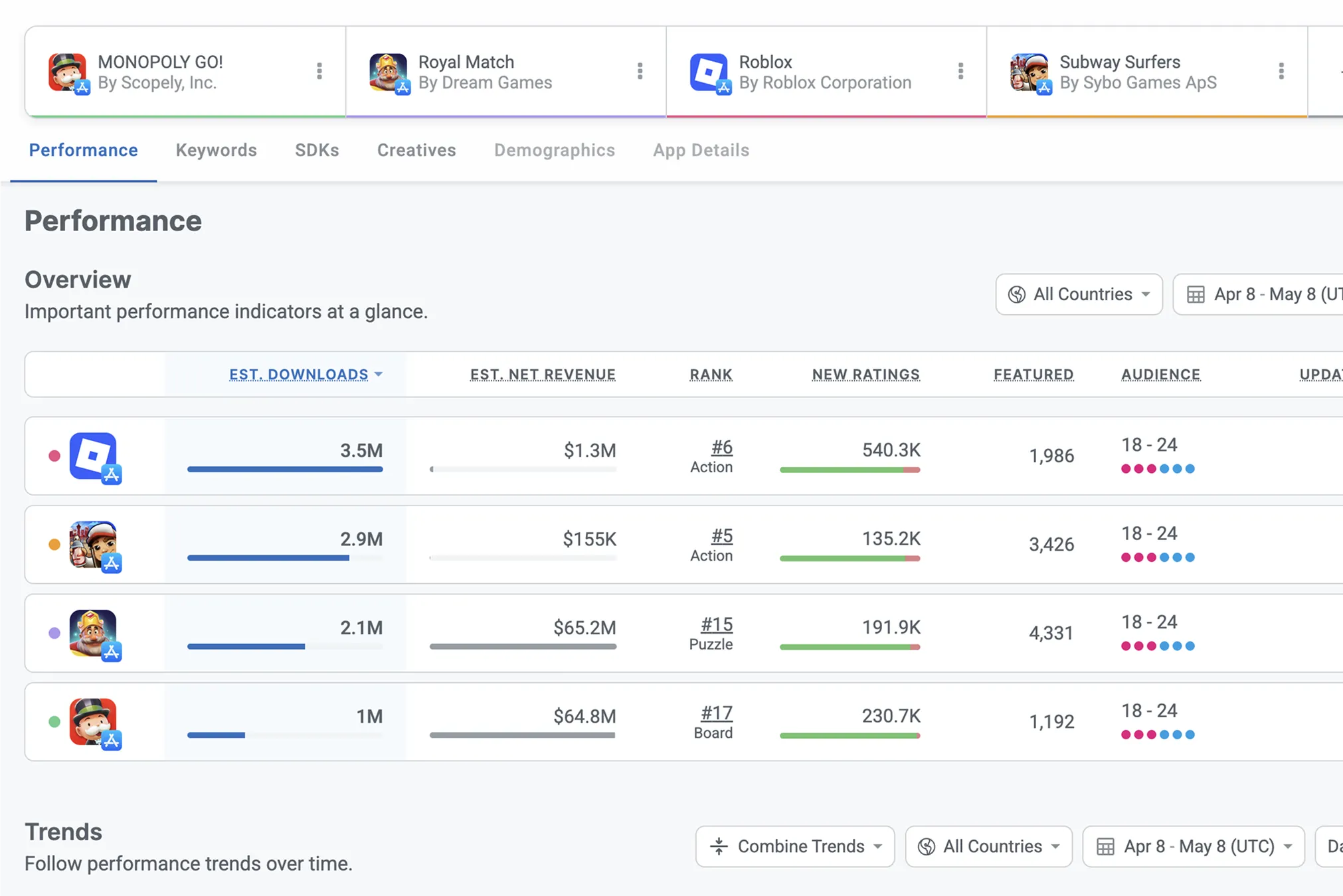Open the All Countries dropdown in Overview
1343x896 pixels.
[x=1079, y=294]
